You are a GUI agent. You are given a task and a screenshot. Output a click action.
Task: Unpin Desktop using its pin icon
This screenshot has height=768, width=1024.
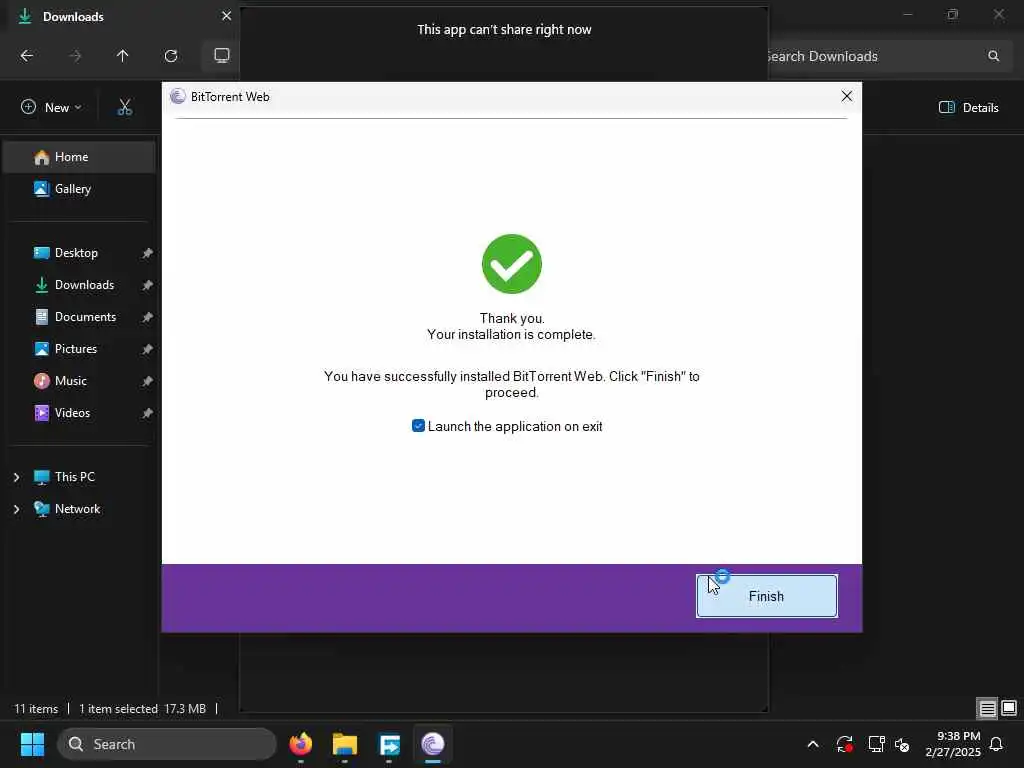[x=148, y=253]
